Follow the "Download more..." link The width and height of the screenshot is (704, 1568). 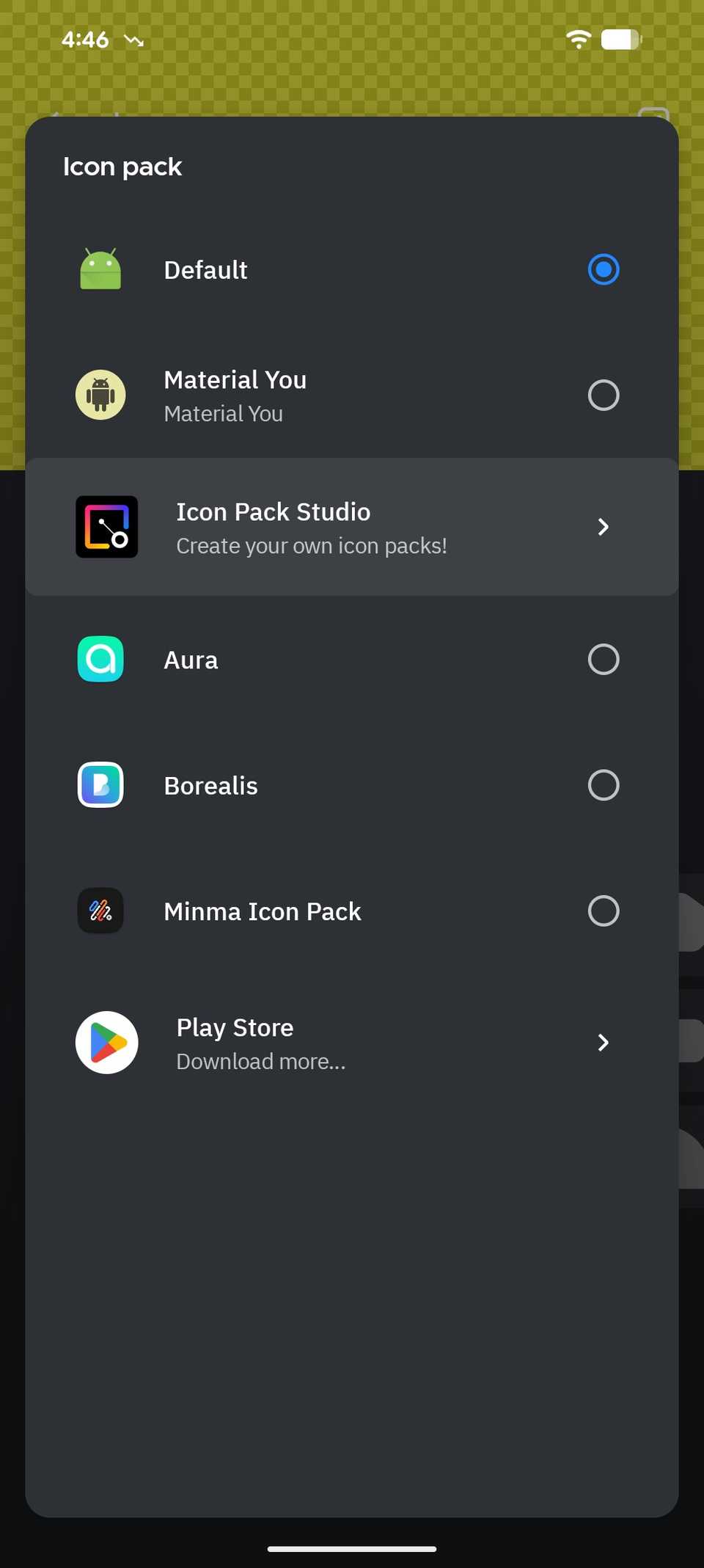[x=261, y=1062]
